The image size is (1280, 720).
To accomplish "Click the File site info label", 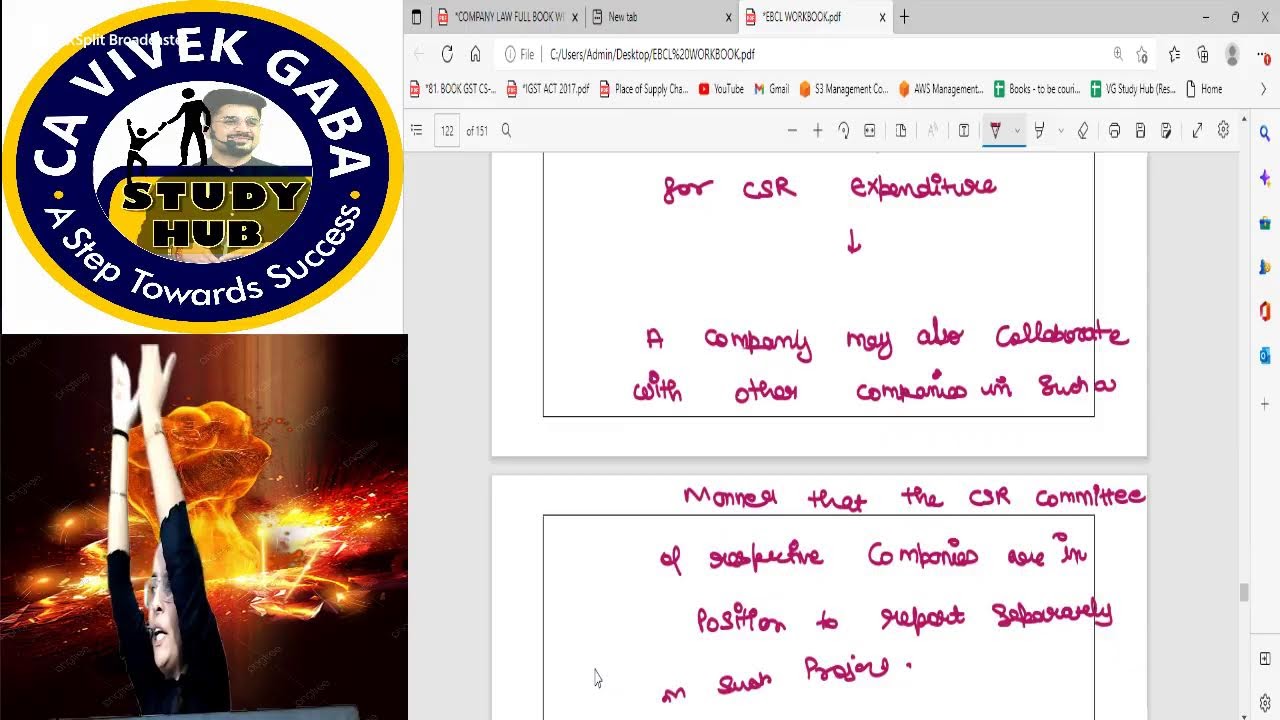I will [520, 54].
